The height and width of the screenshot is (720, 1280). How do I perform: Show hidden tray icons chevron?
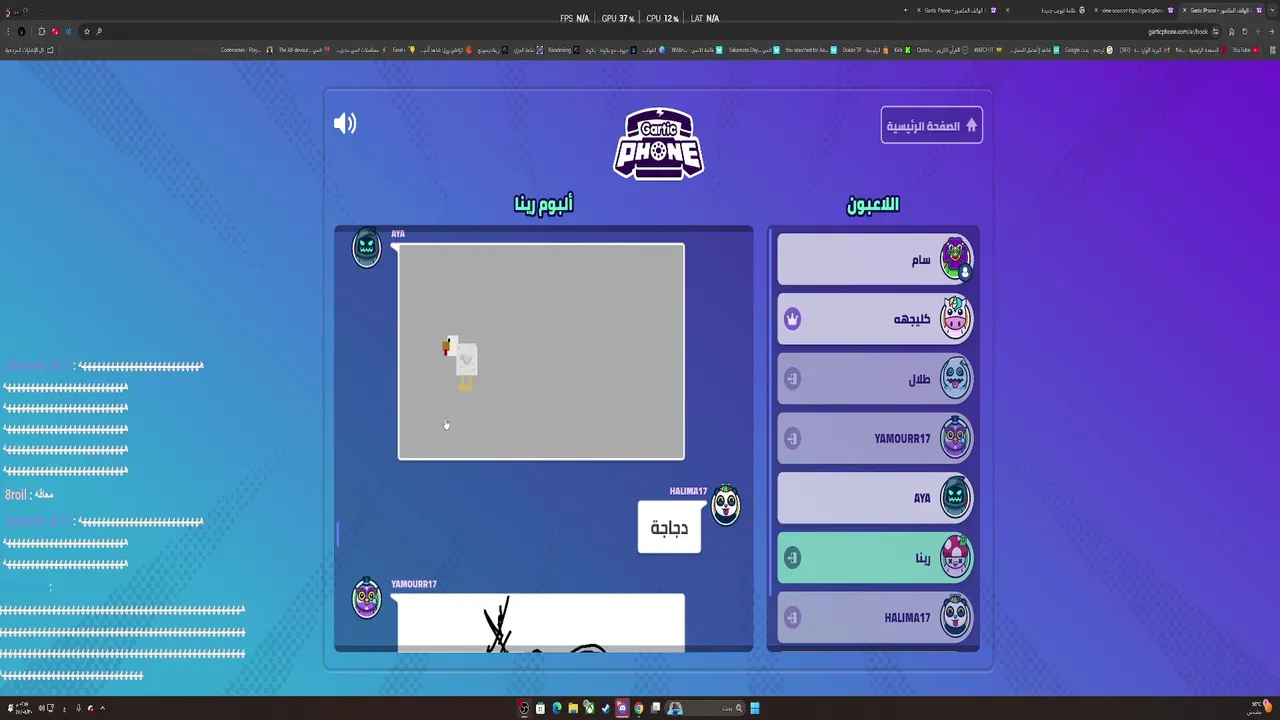pos(102,708)
